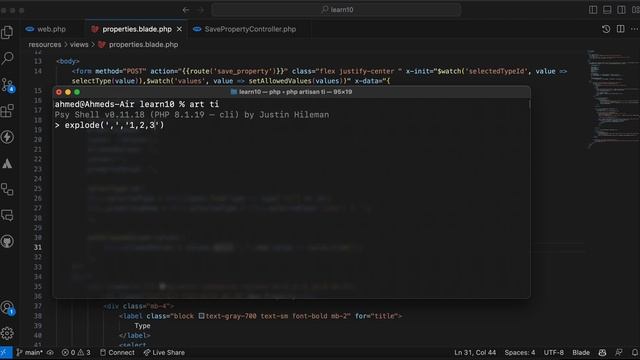
Task: Click the 'resources' breadcrumb
Action: click(x=44, y=44)
